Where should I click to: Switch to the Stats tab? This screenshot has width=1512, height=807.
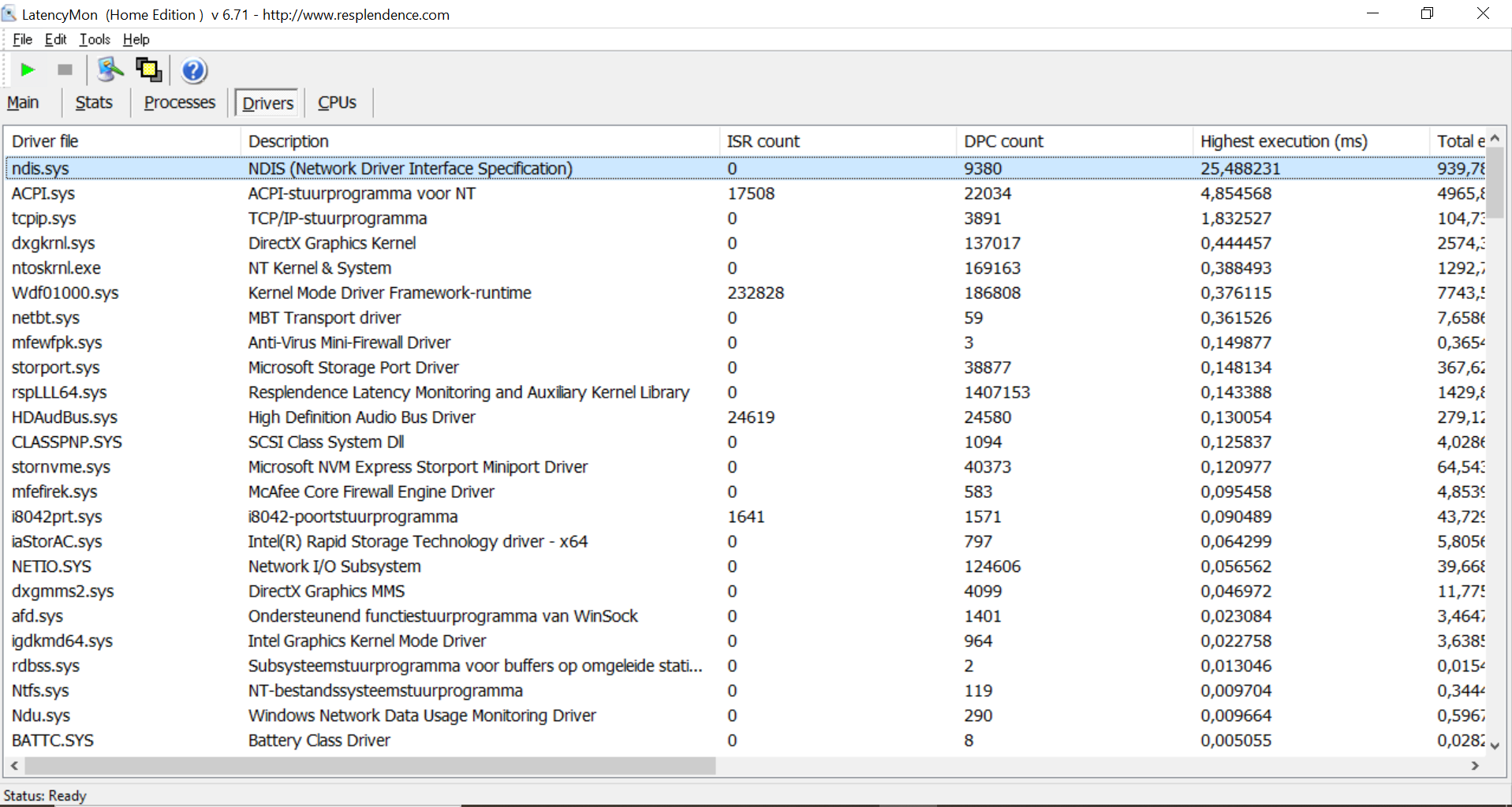point(94,103)
